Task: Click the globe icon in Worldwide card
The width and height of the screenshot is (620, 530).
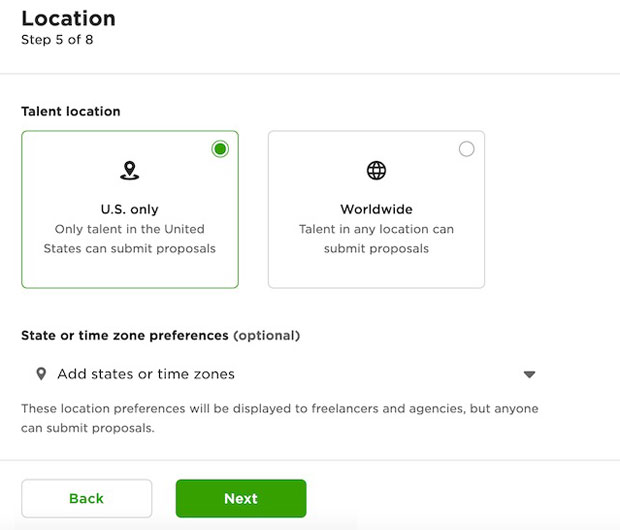Action: click(x=376, y=171)
